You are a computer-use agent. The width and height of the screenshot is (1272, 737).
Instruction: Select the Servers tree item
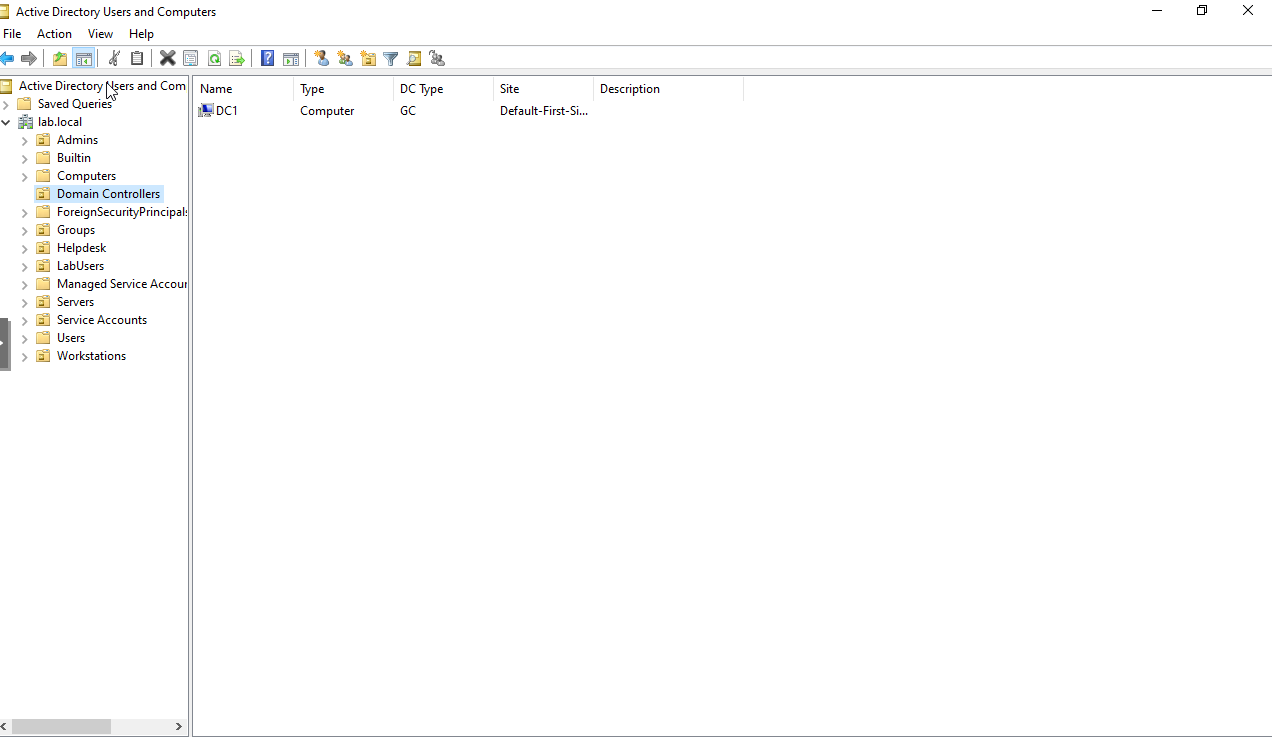(75, 302)
